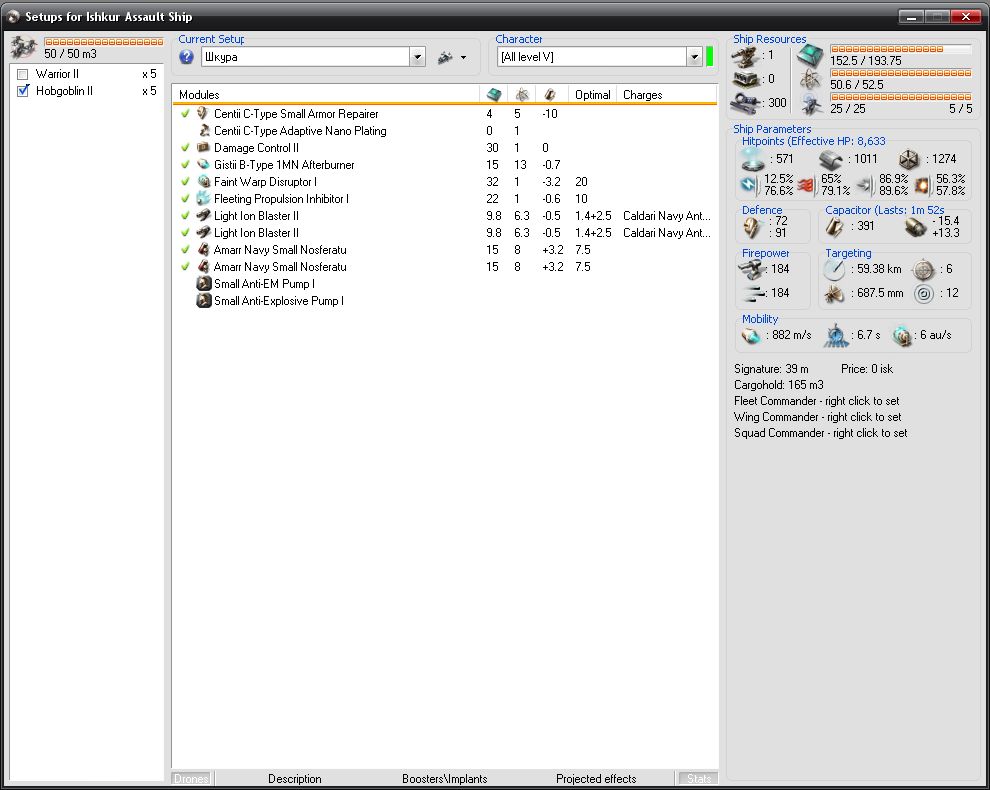
Task: Toggle first Light Ion Blaster II checkmark
Action: (185, 216)
